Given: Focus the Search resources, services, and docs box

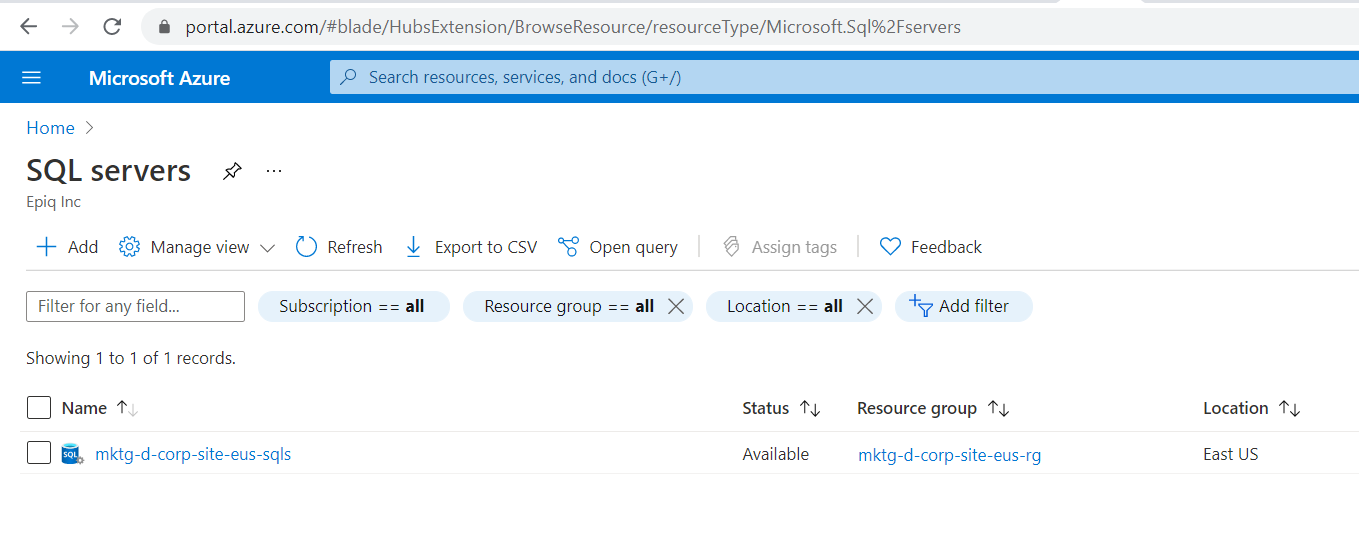Looking at the screenshot, I should coord(844,77).
